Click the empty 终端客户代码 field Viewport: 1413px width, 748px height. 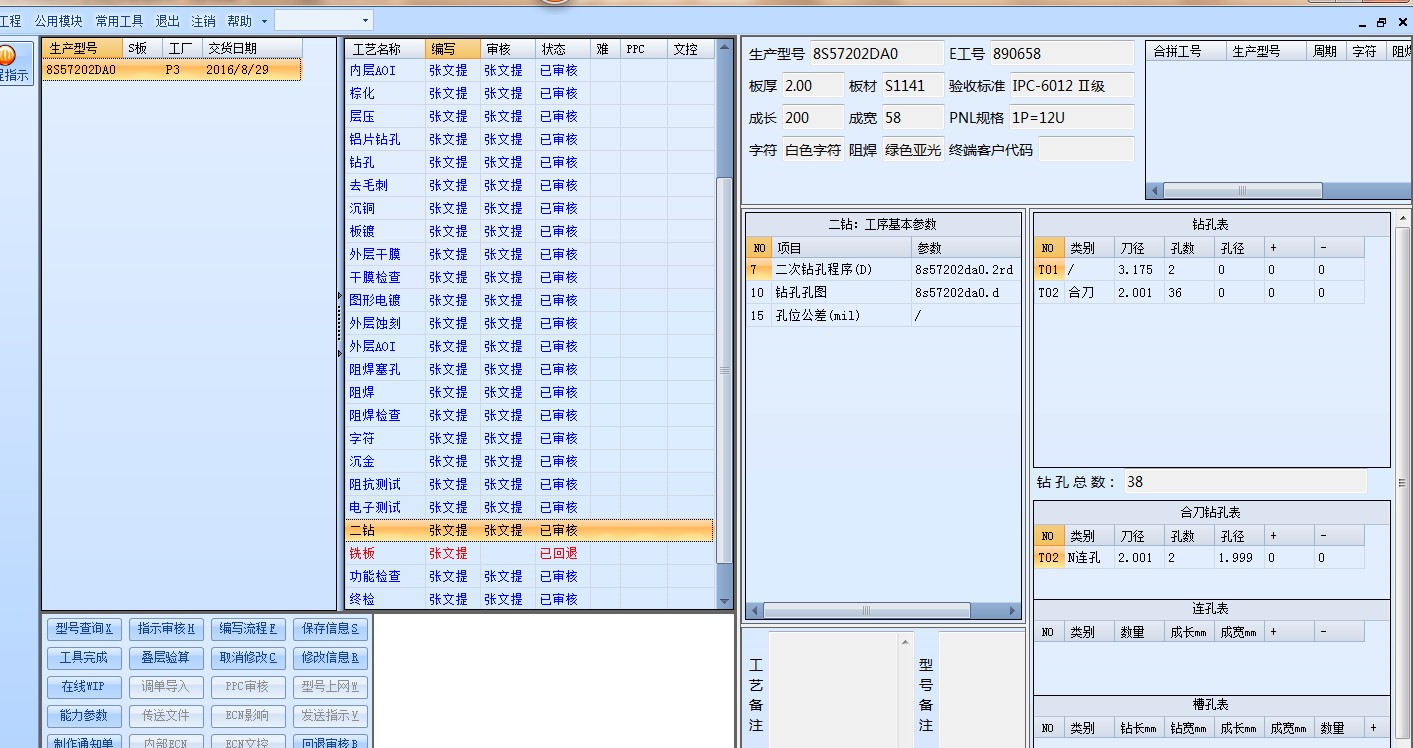coord(1086,150)
